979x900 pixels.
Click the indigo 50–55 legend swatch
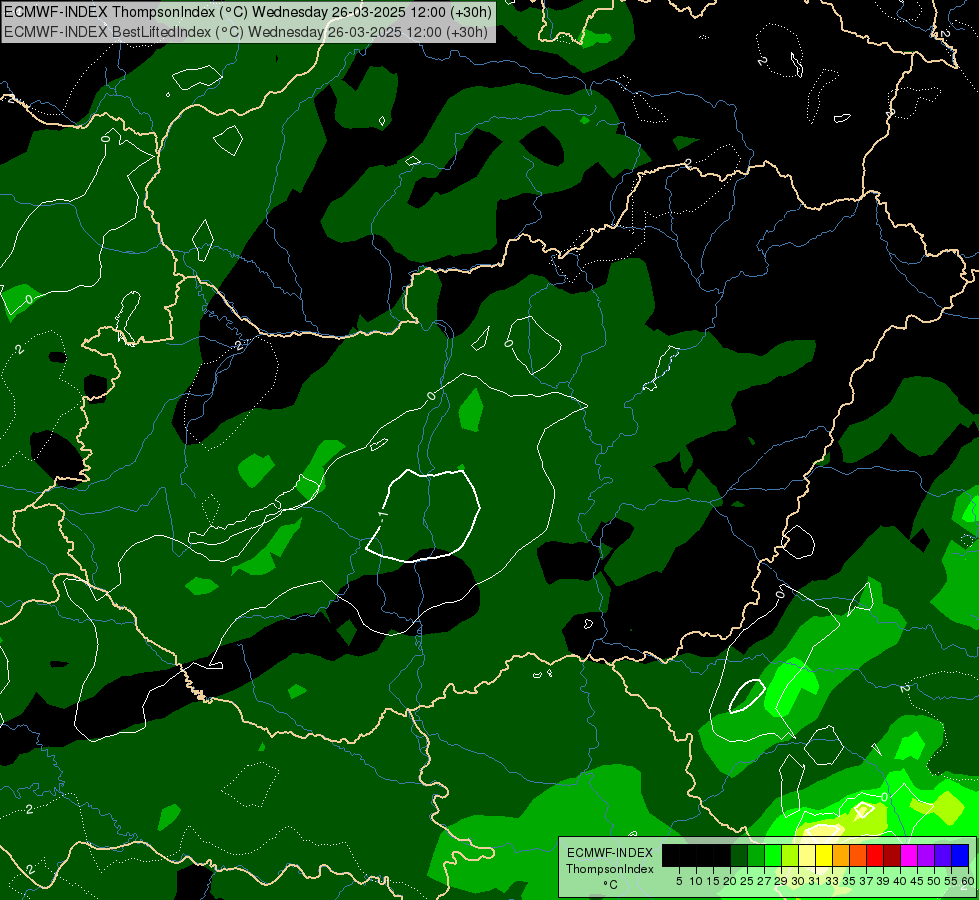(943, 855)
